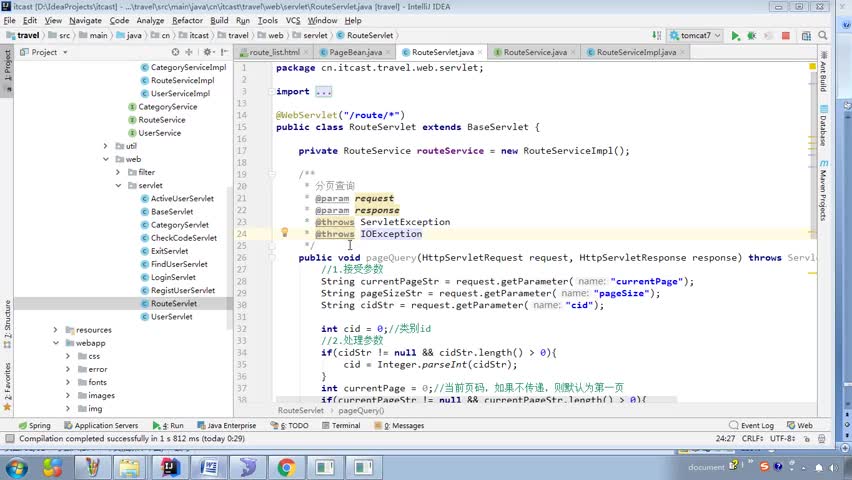Switch to the RouteServiceImpl.java tab
The image size is (852, 480).
(636, 52)
